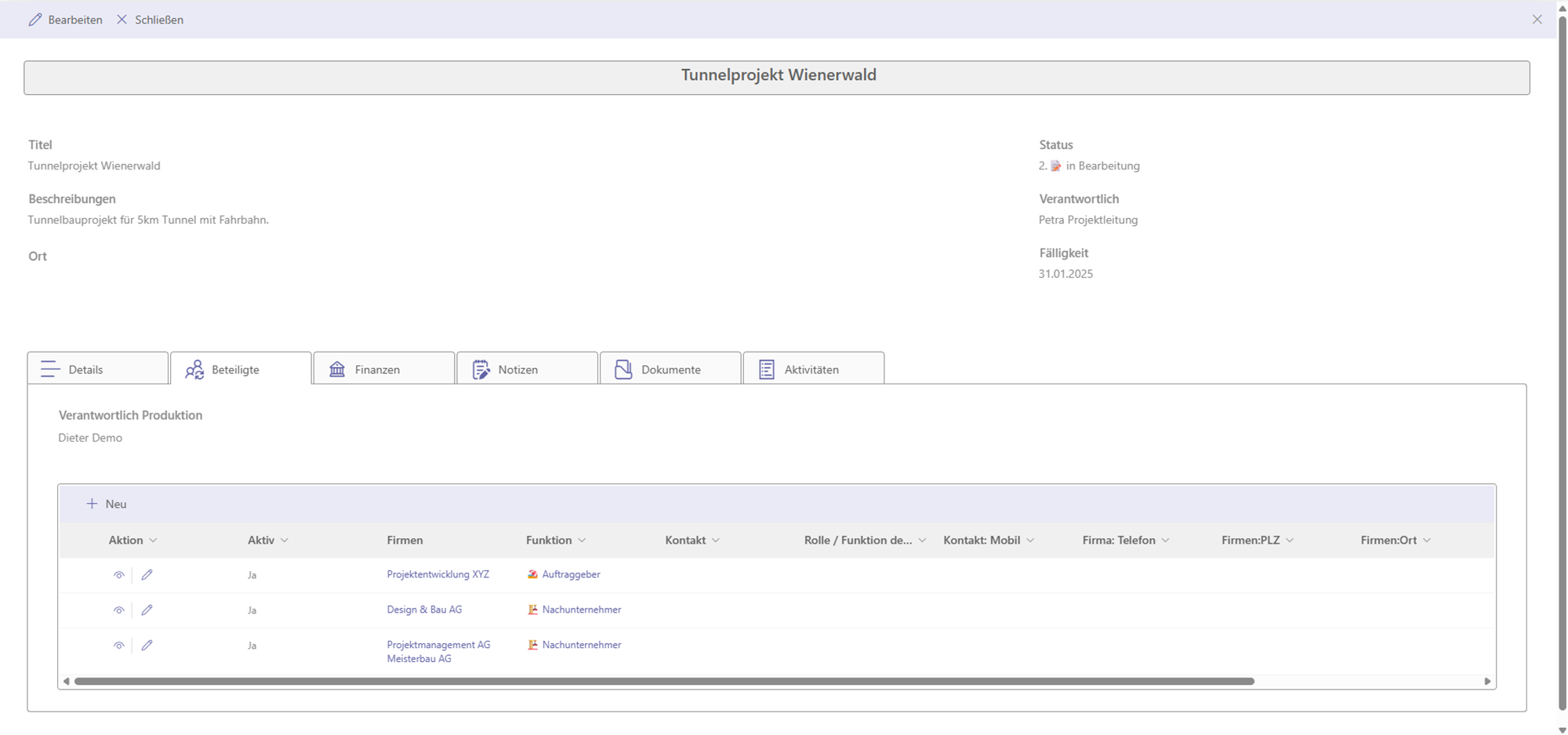Open the Aktivitäten tab
1568x735 pixels.
(x=812, y=369)
